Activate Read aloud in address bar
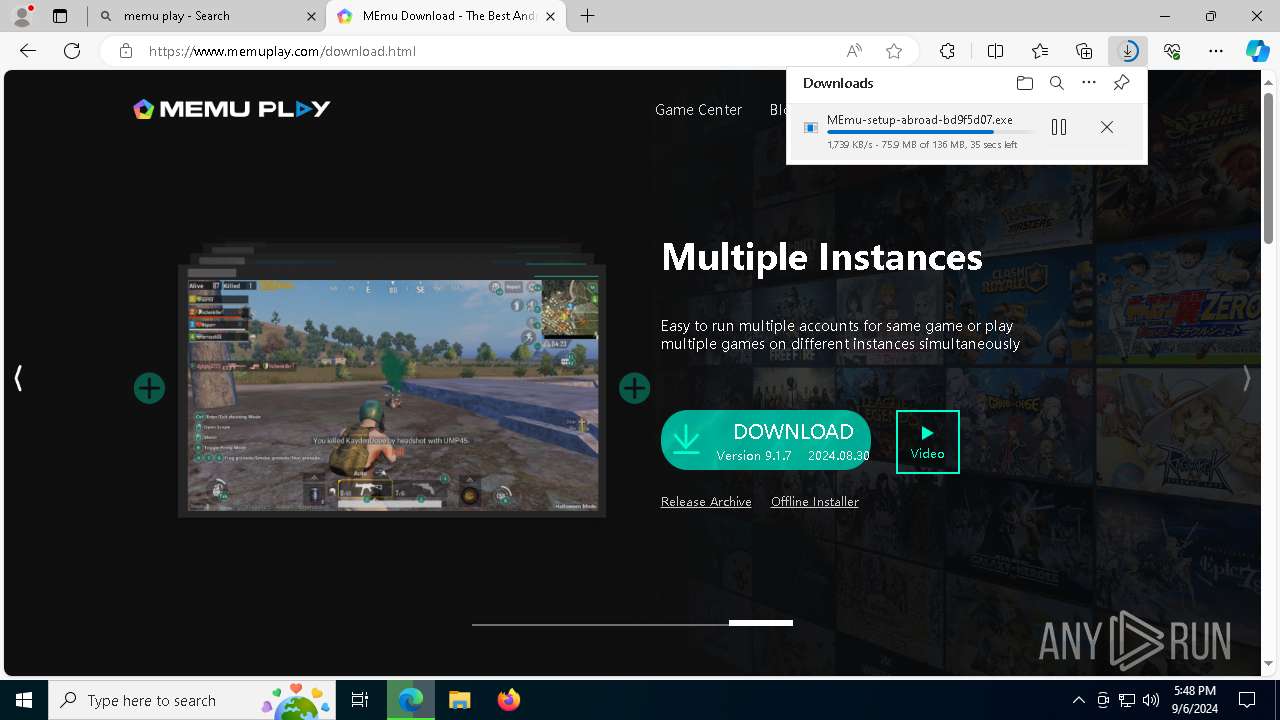Screen dimensions: 1280x720 click(854, 51)
